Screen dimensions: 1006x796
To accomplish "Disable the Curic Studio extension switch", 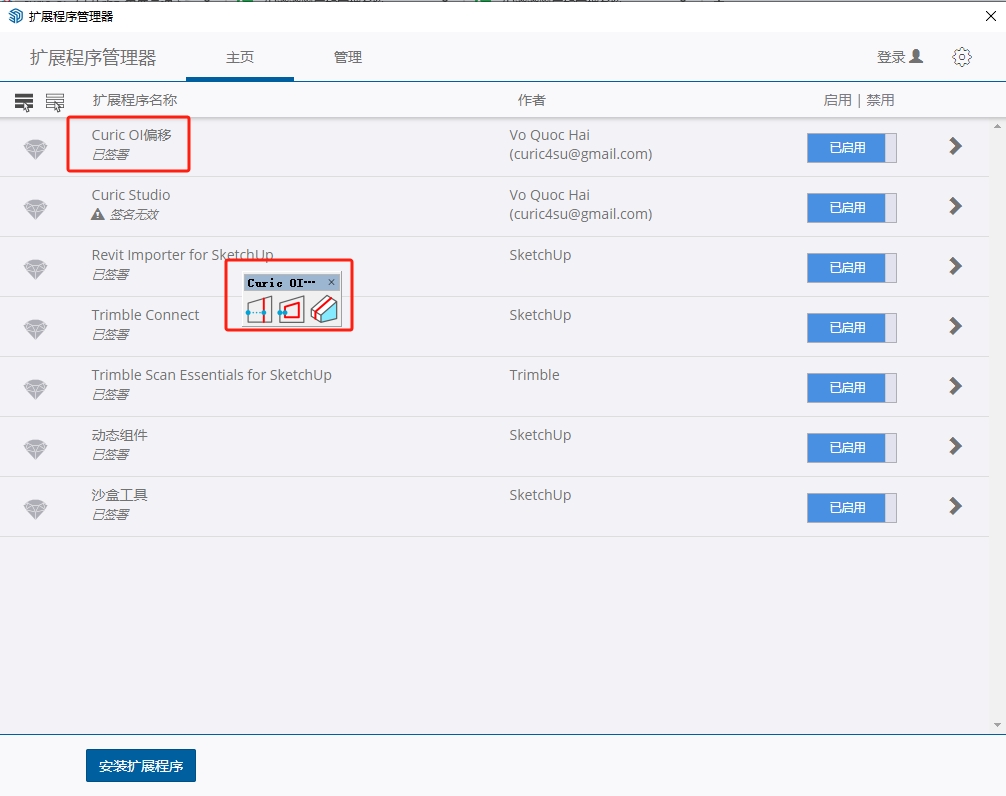I will click(x=851, y=208).
